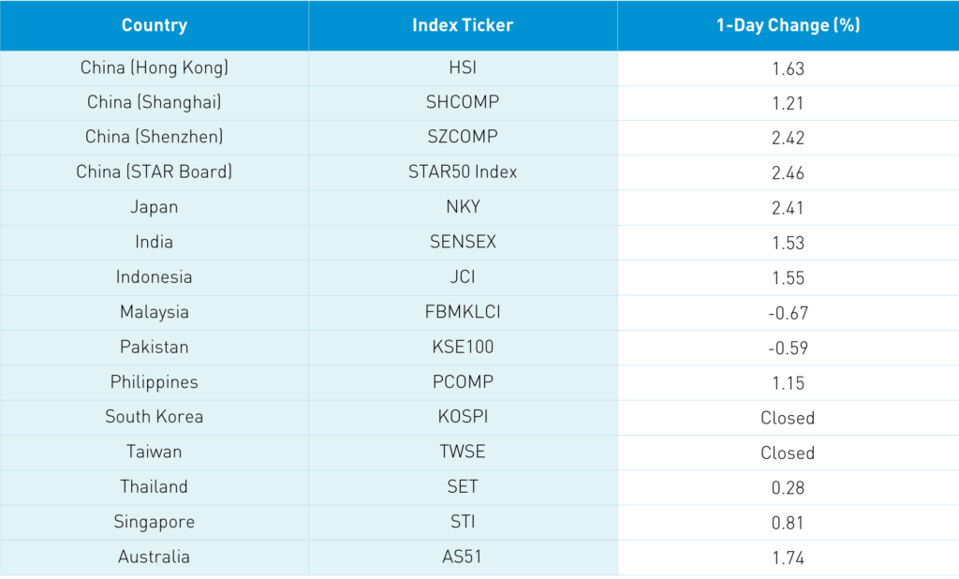Image resolution: width=959 pixels, height=579 pixels.
Task: Select the Philippines country cell
Action: 154,382
